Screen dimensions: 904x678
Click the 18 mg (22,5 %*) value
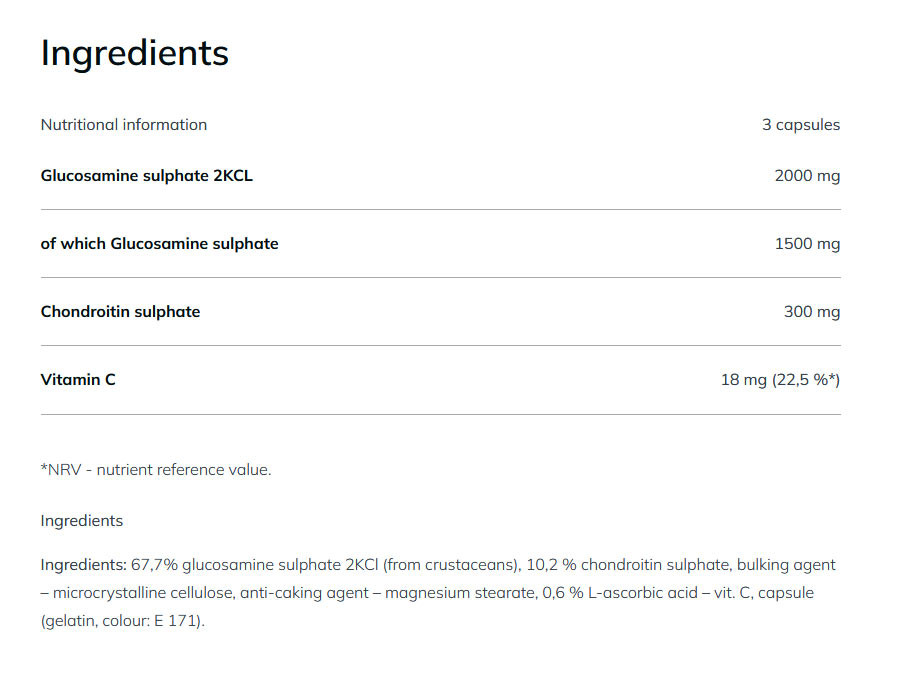click(780, 380)
